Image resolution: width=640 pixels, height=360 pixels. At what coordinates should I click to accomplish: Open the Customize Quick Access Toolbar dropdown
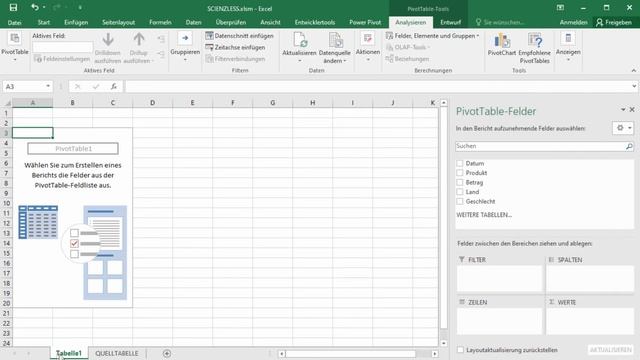80,8
